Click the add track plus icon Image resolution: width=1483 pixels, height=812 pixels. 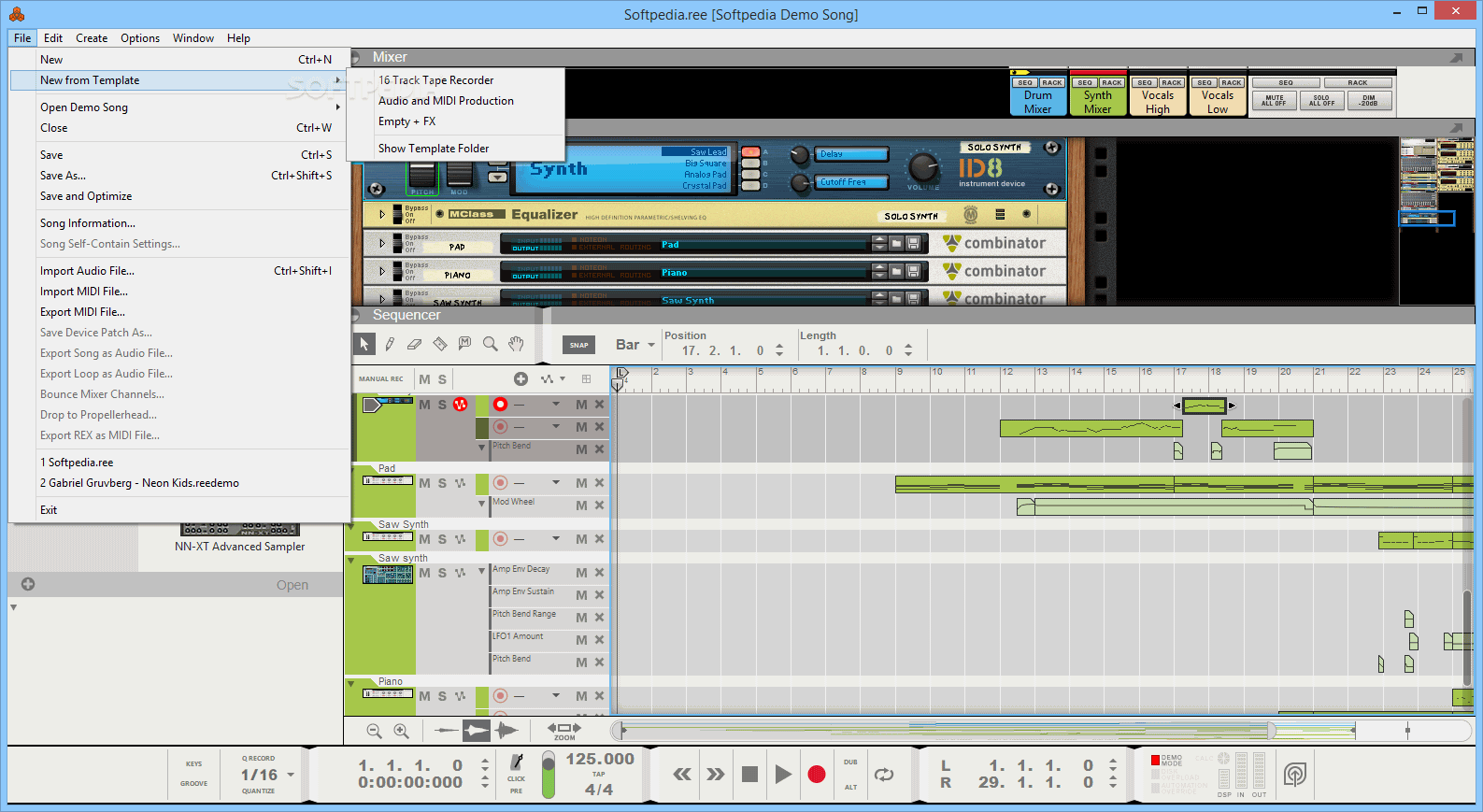(x=520, y=378)
